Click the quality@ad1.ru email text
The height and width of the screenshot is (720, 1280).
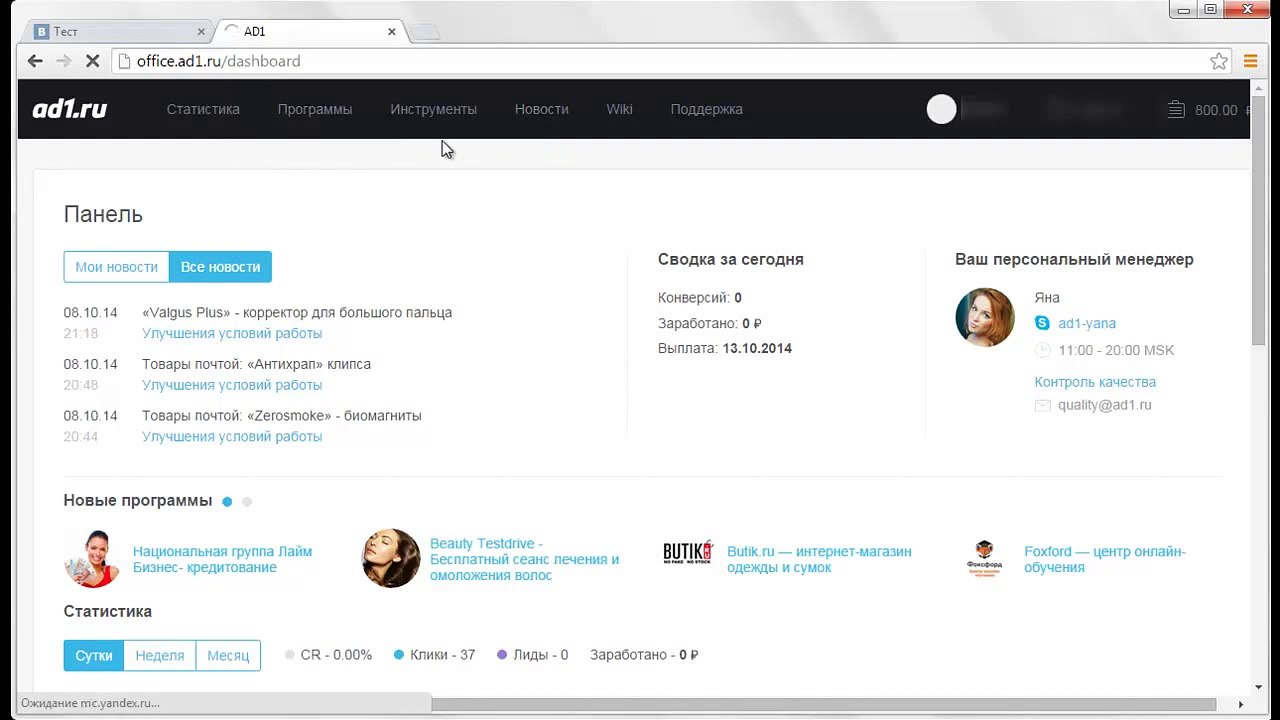(1105, 405)
